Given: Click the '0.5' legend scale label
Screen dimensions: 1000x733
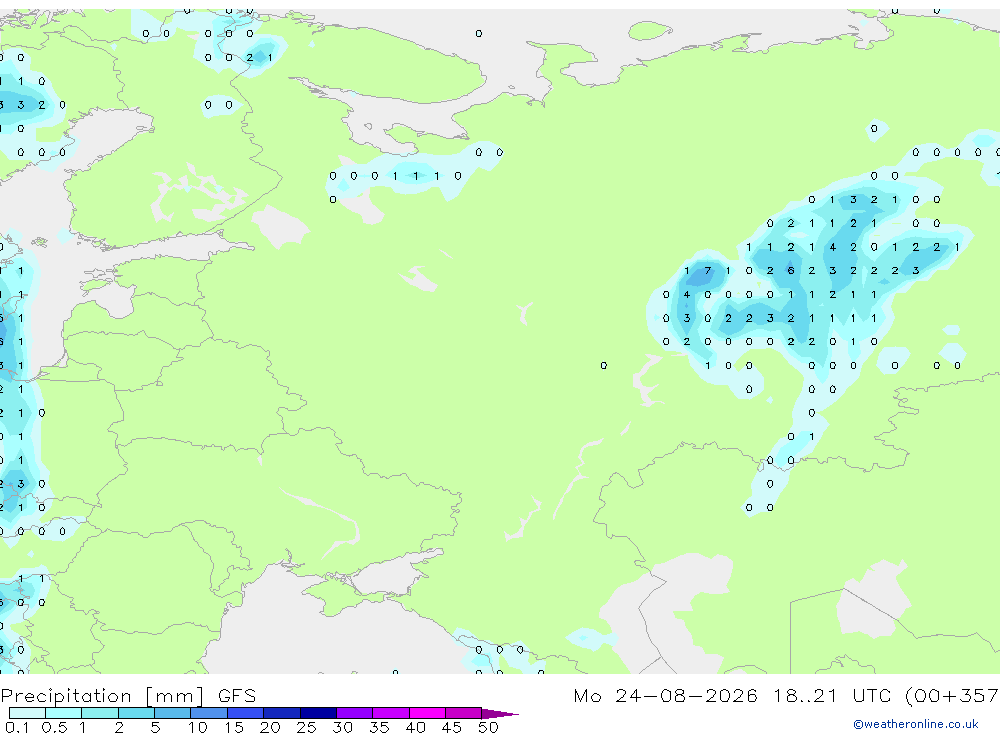Looking at the screenshot, I should (x=54, y=727).
